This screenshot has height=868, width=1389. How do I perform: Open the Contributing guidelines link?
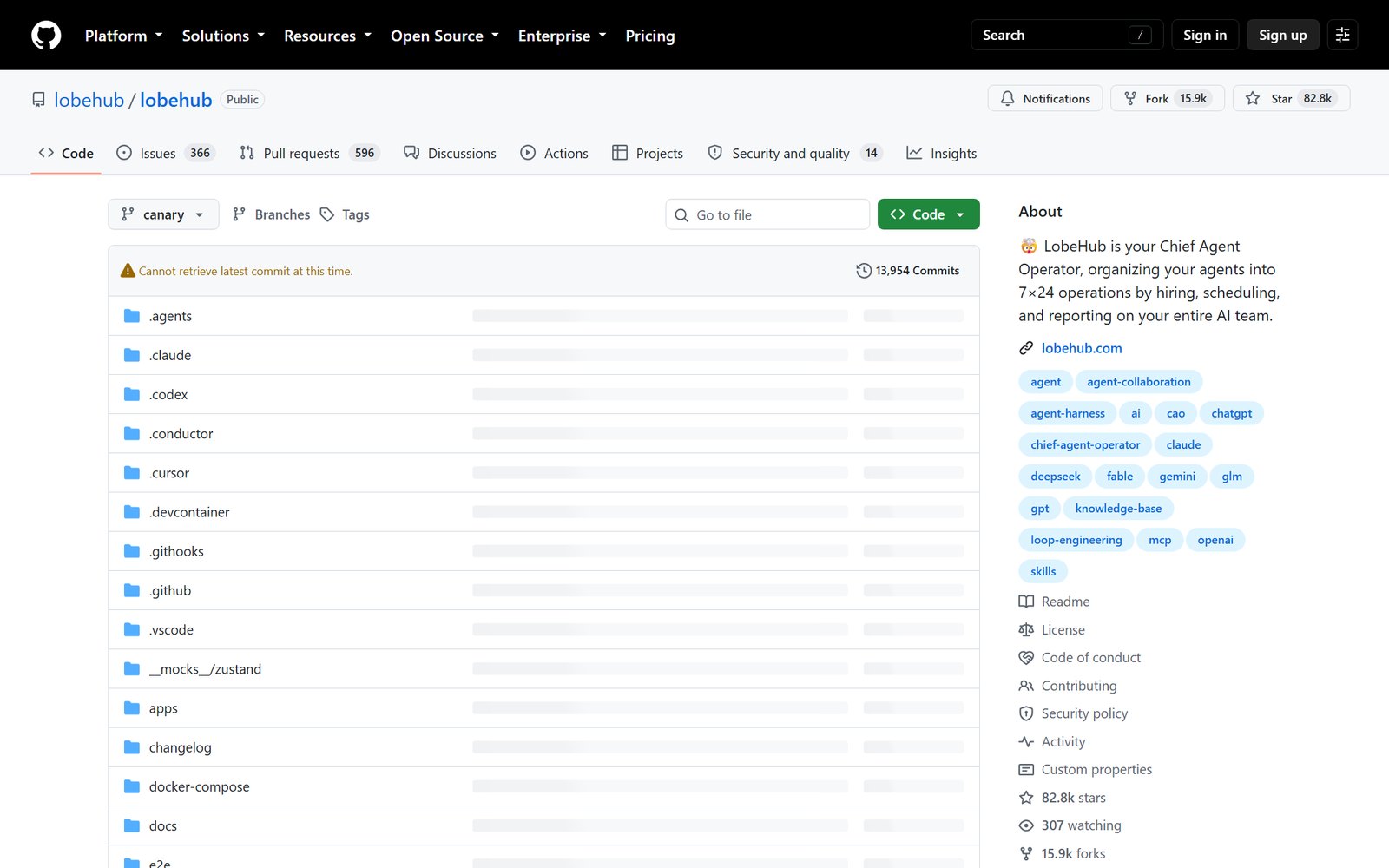coord(1079,686)
